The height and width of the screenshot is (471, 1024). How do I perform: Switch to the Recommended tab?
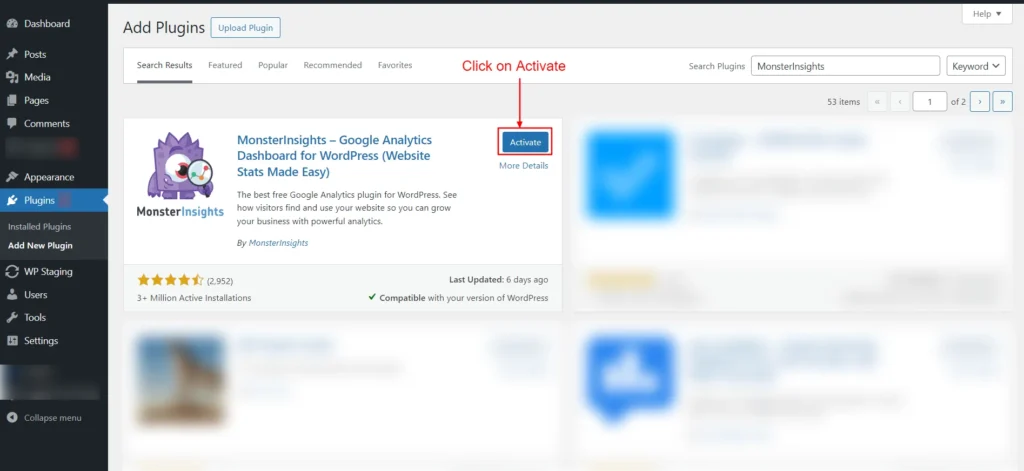pyautogui.click(x=332, y=65)
